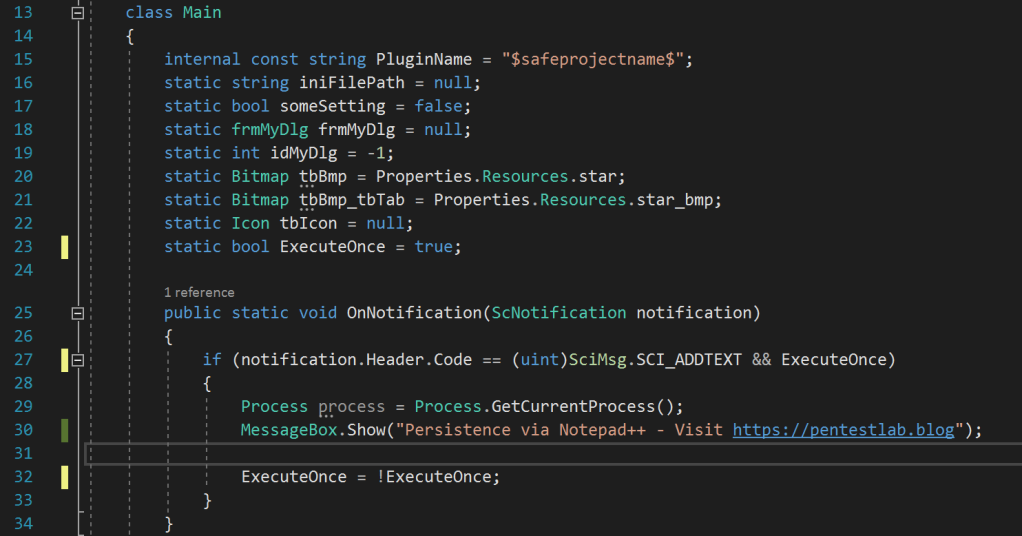This screenshot has height=536, width=1022.
Task: Click the yellow change marker beside line 32
Action: coord(65,477)
